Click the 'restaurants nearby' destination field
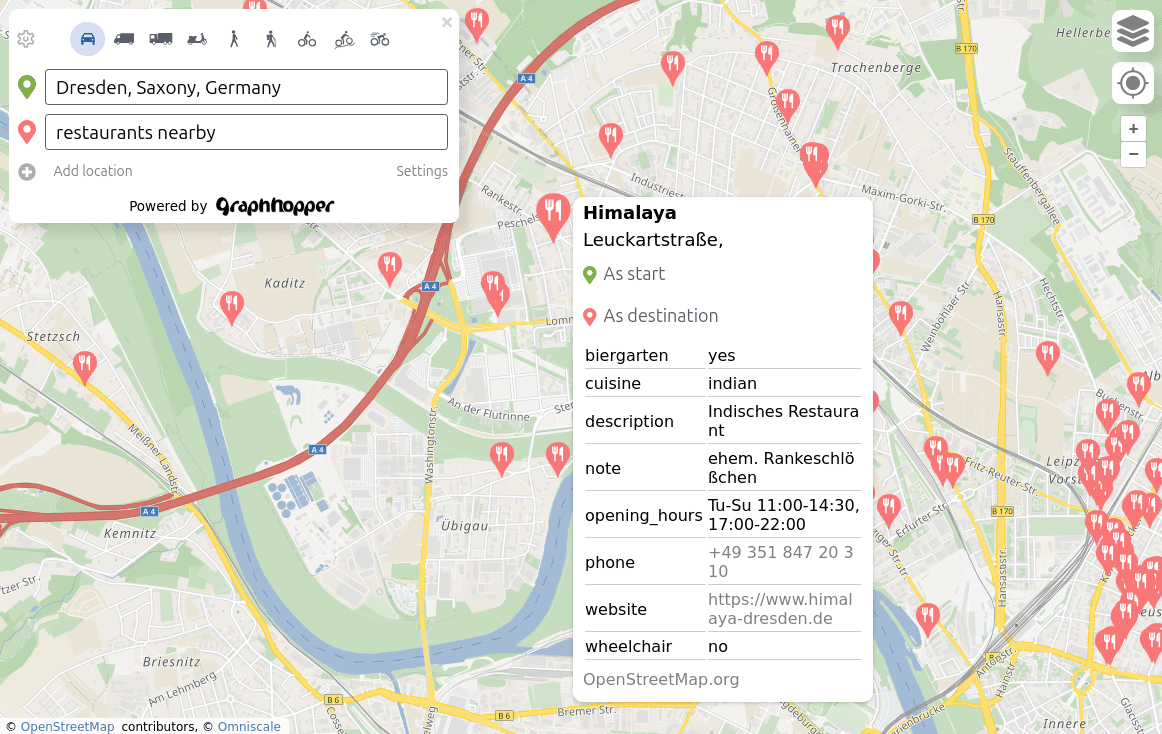1162x734 pixels. click(x=246, y=132)
